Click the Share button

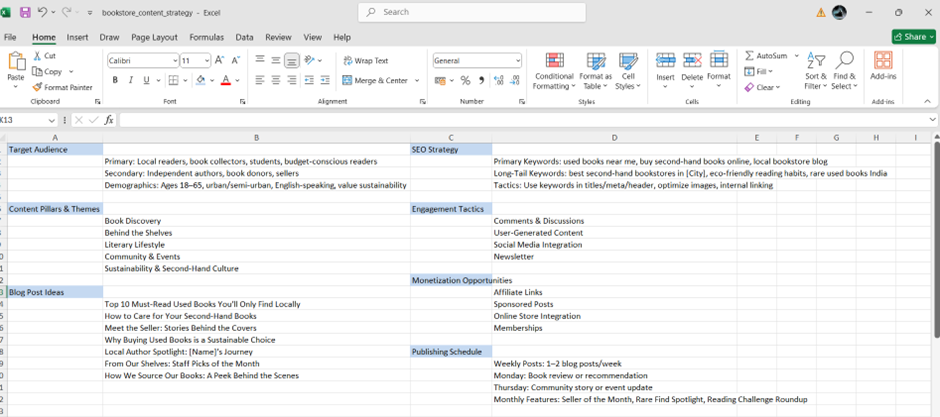tap(913, 37)
